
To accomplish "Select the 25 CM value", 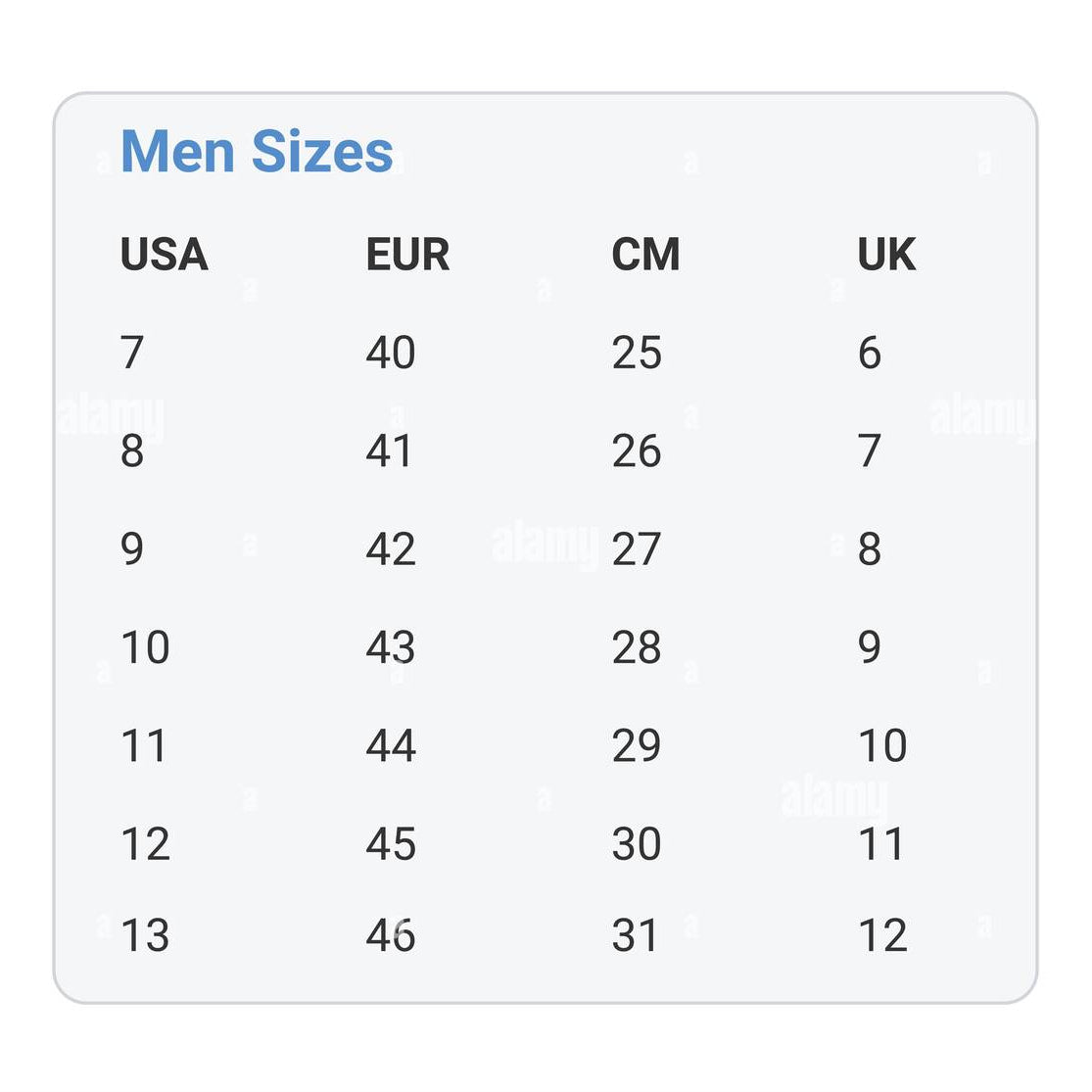I will click(x=637, y=353).
